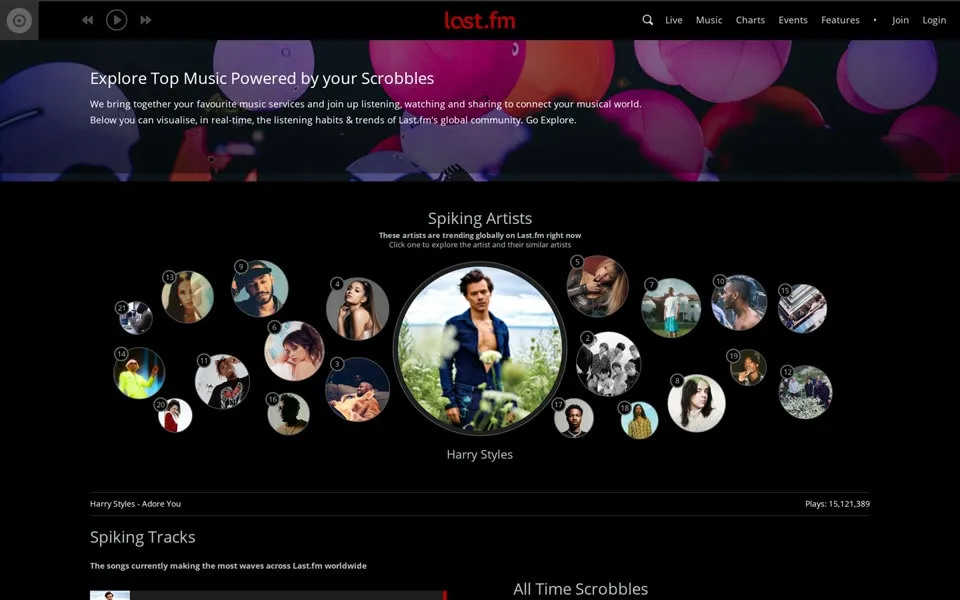Click the 'Plays: 15,121,389' count
The width and height of the screenshot is (960, 600).
pyautogui.click(x=837, y=504)
